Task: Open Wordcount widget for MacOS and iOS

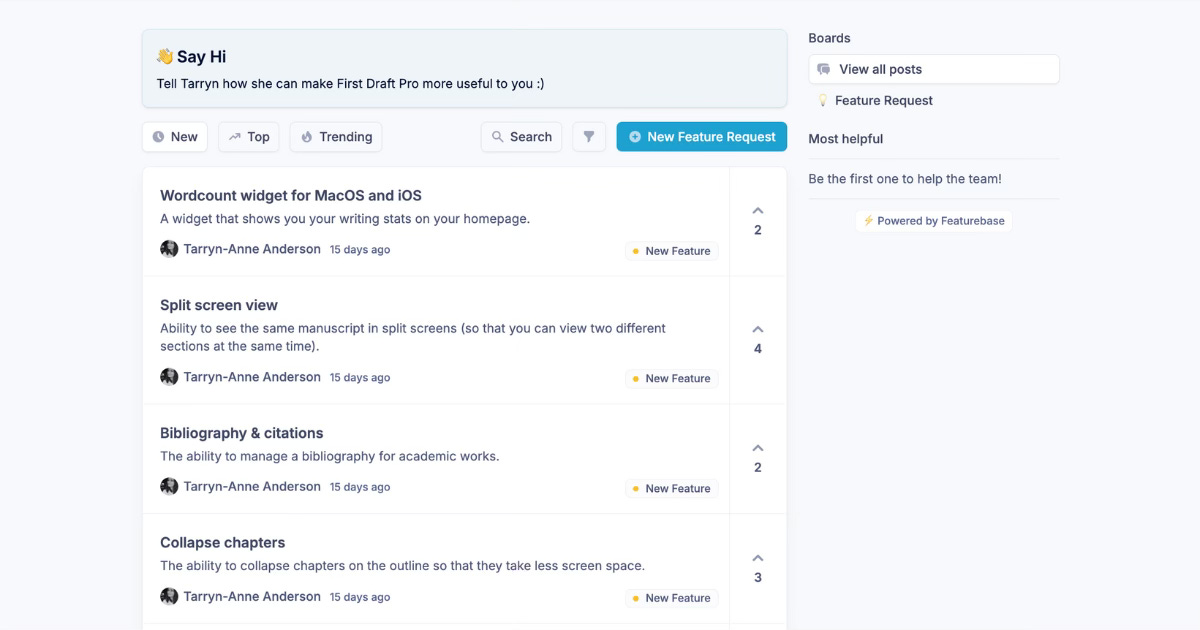Action: (x=291, y=195)
